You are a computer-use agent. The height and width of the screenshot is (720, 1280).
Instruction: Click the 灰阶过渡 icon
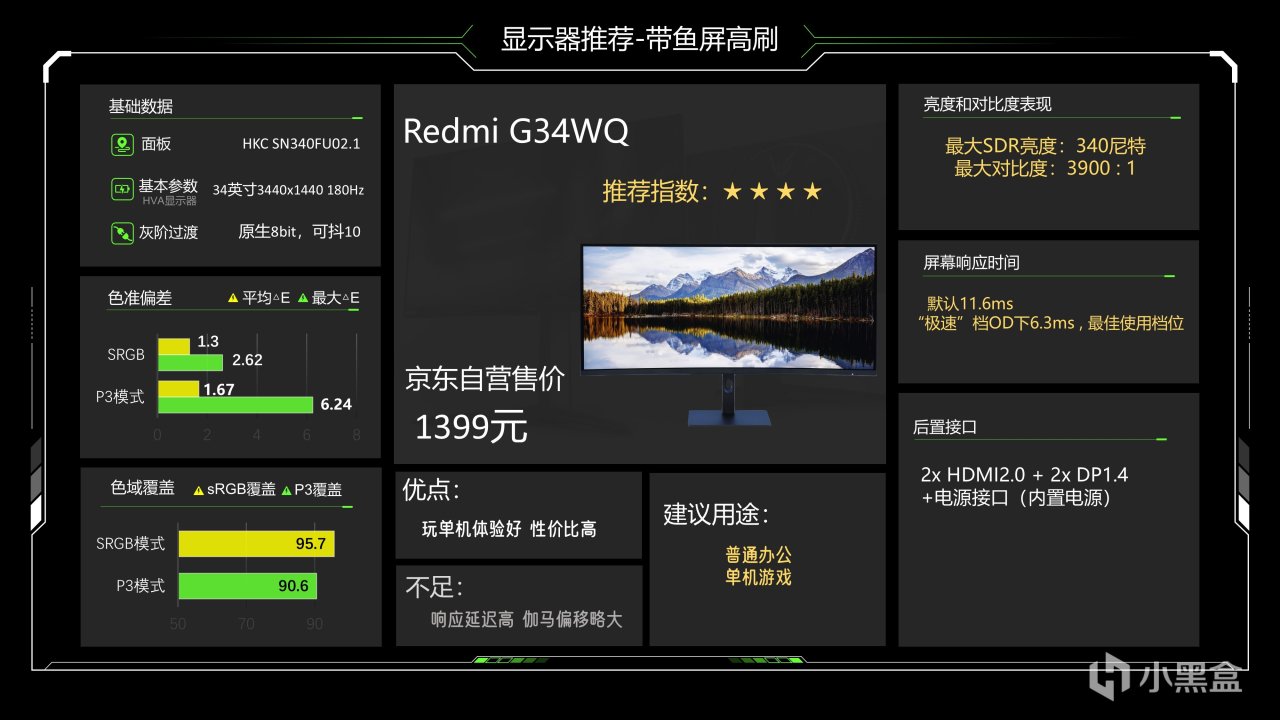[x=122, y=233]
